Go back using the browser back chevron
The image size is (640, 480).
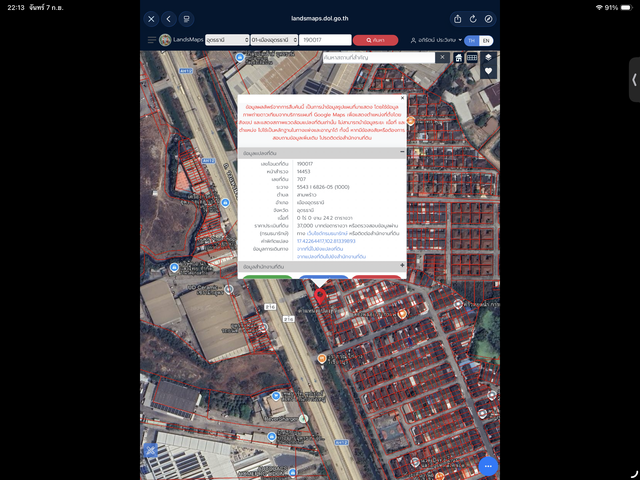[x=169, y=19]
